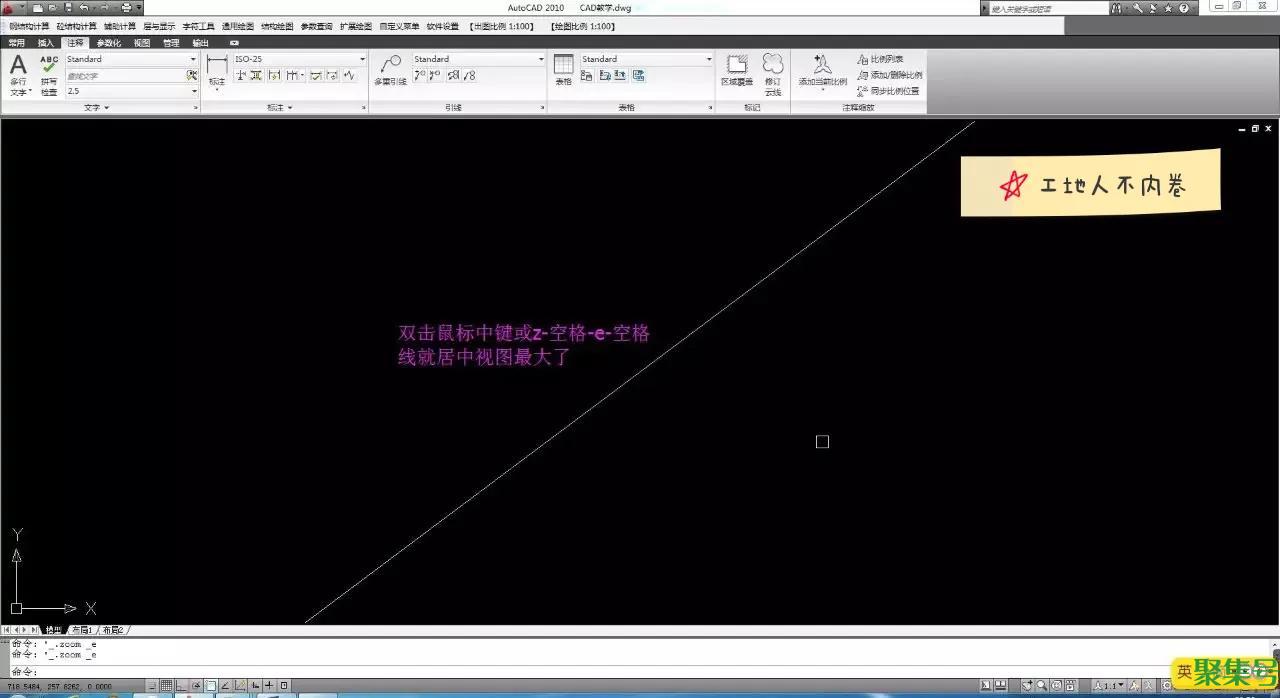Click the 比例列表 button
The height and width of the screenshot is (698, 1280).
(885, 59)
